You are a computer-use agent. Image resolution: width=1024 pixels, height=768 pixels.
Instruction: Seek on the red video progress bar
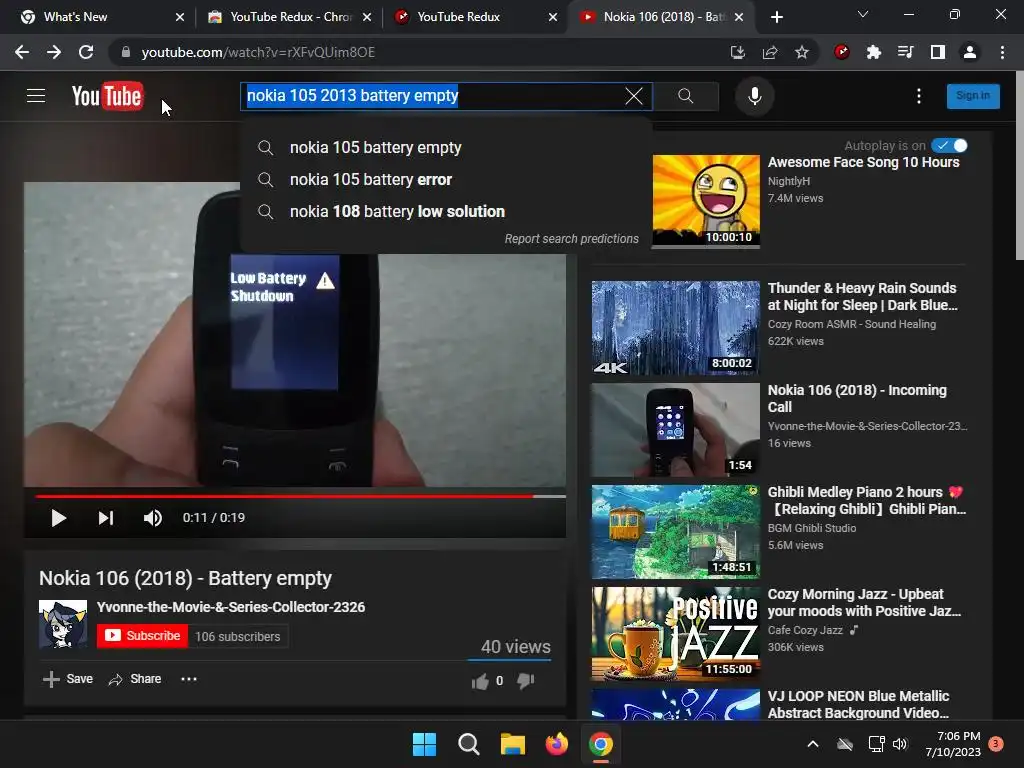(x=300, y=496)
